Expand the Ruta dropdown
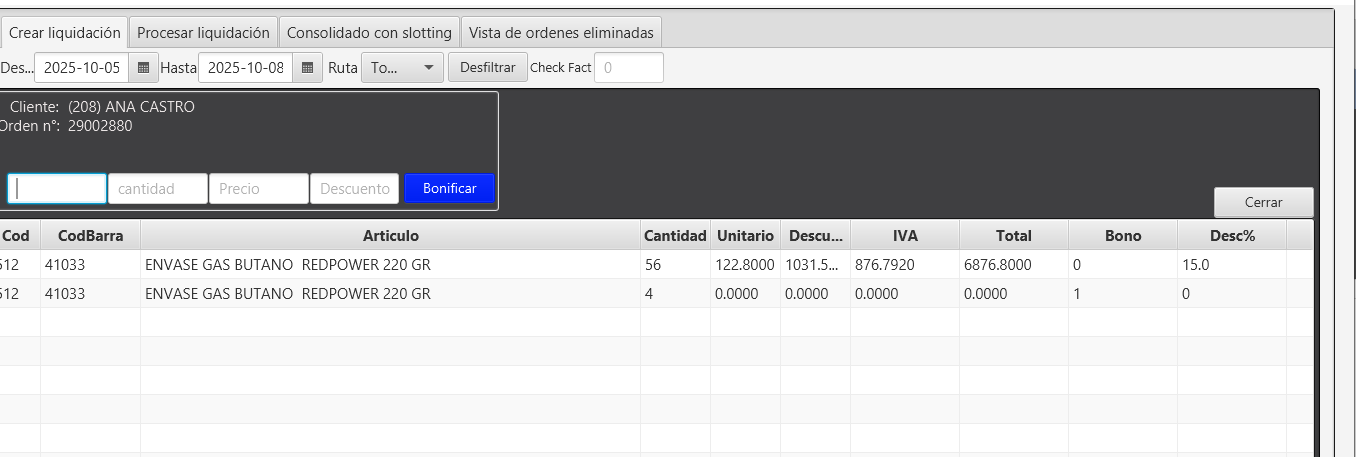This screenshot has height=457, width=1356. pyautogui.click(x=402, y=68)
